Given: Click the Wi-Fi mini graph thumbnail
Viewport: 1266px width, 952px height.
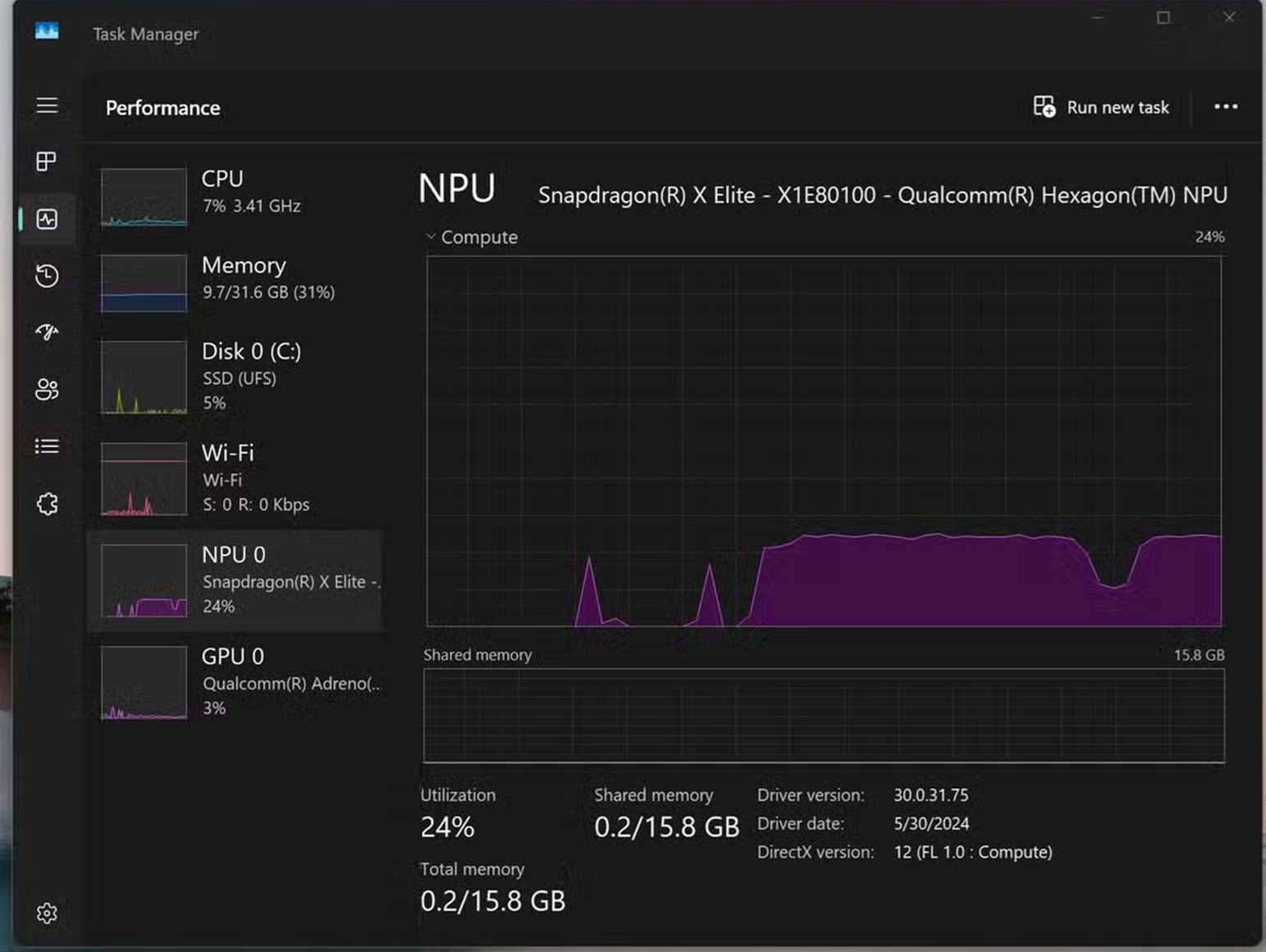Looking at the screenshot, I should point(144,479).
